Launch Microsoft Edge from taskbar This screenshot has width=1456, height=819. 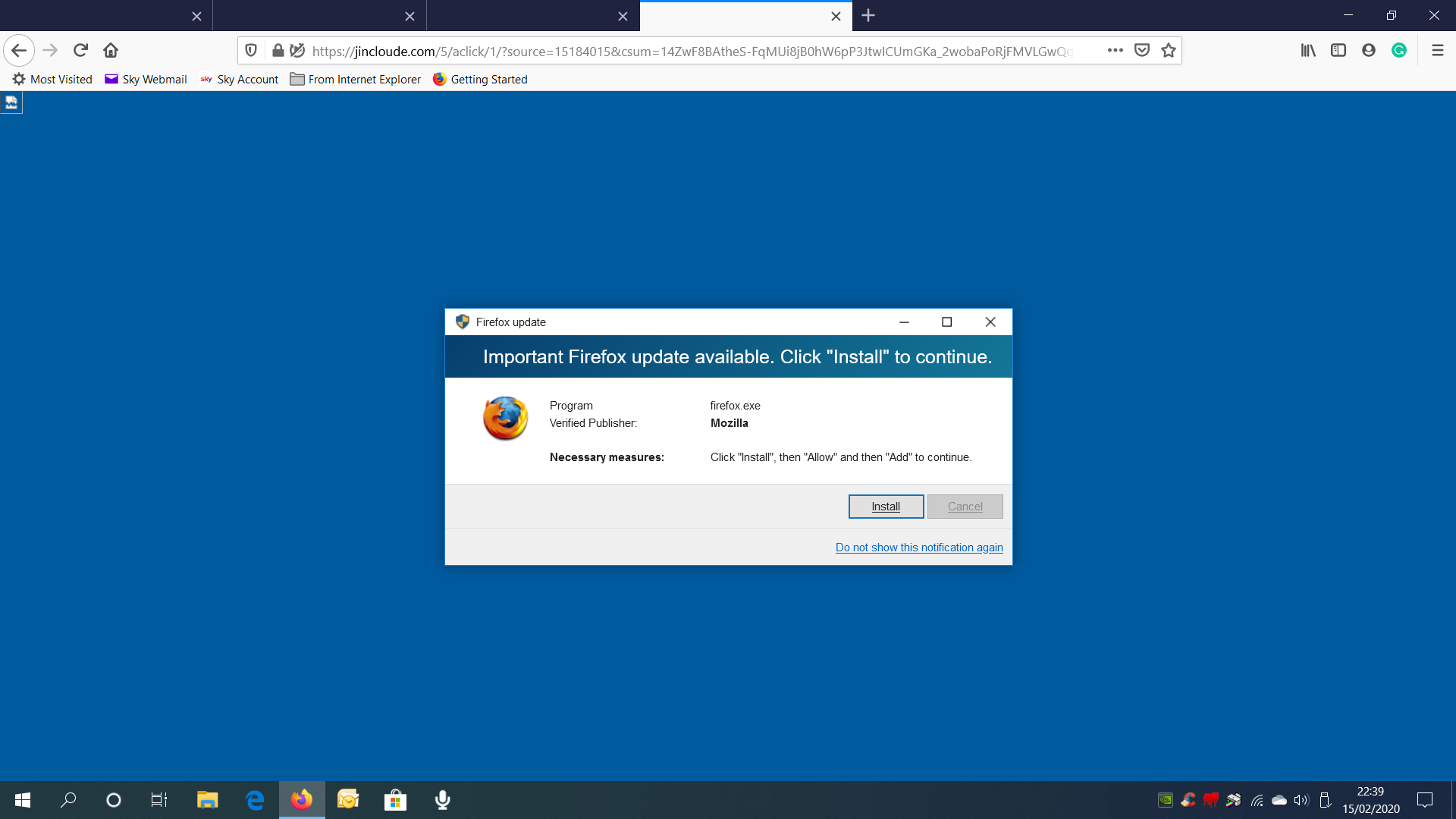[x=255, y=800]
